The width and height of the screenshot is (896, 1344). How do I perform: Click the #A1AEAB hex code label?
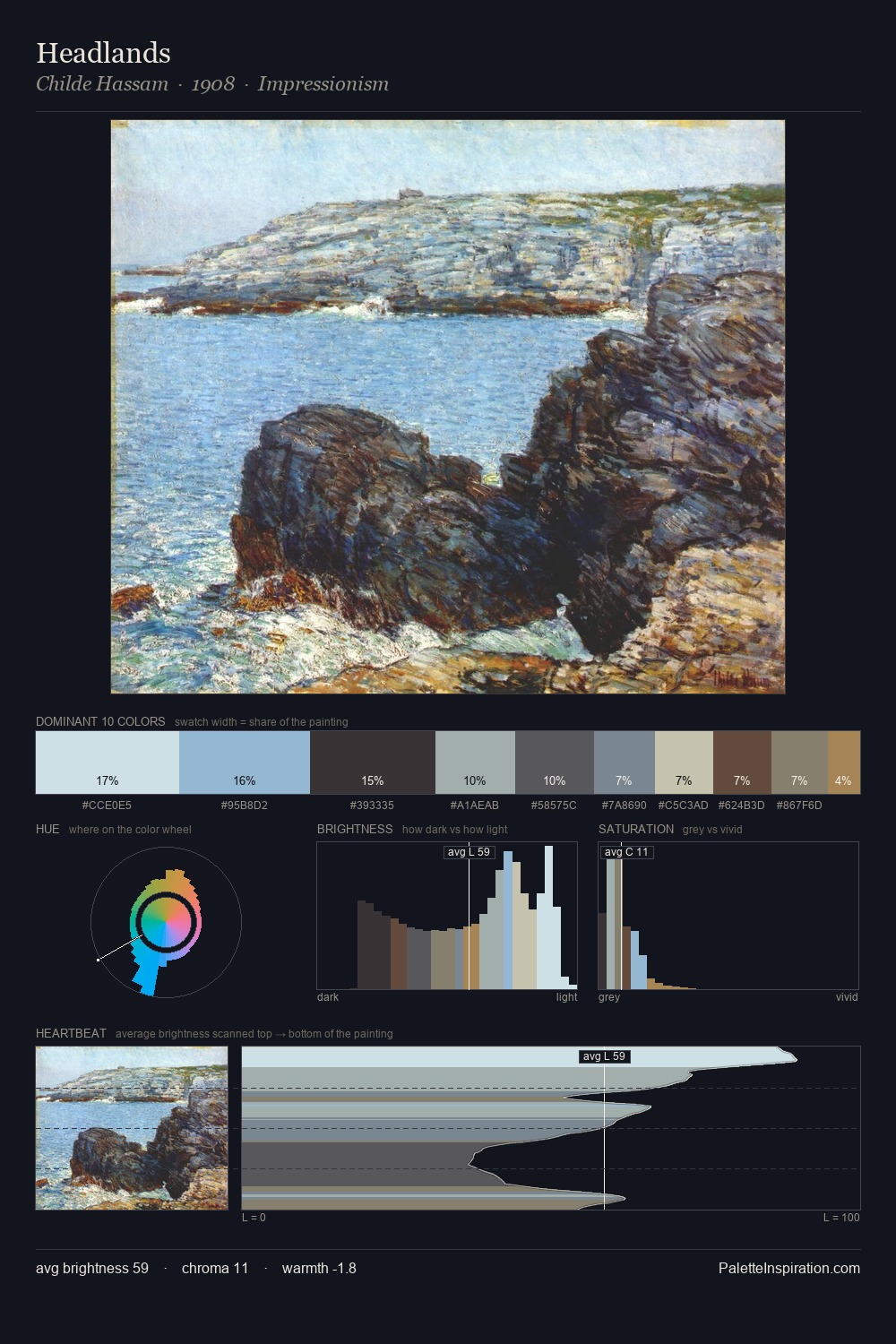click(x=475, y=806)
